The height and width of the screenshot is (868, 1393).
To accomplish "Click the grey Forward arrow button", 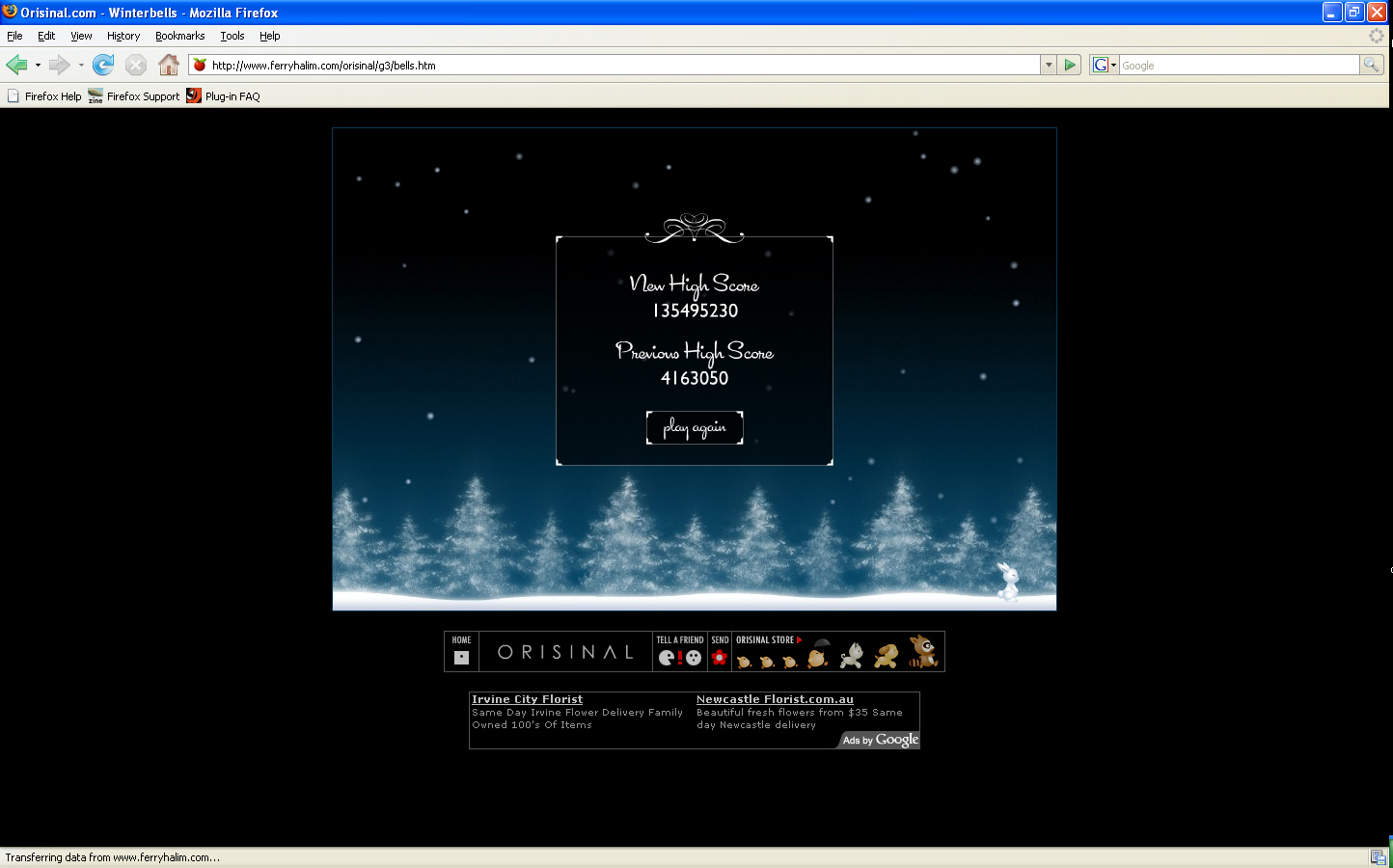I will click(60, 66).
